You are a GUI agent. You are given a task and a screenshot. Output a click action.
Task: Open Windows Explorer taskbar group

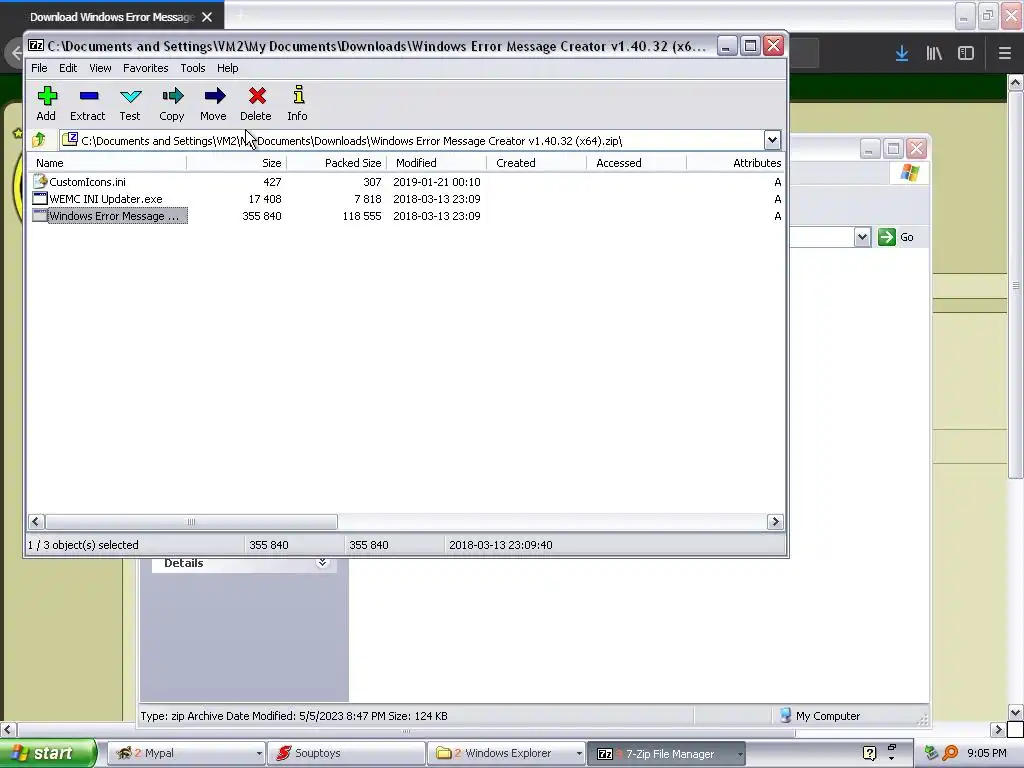507,754
